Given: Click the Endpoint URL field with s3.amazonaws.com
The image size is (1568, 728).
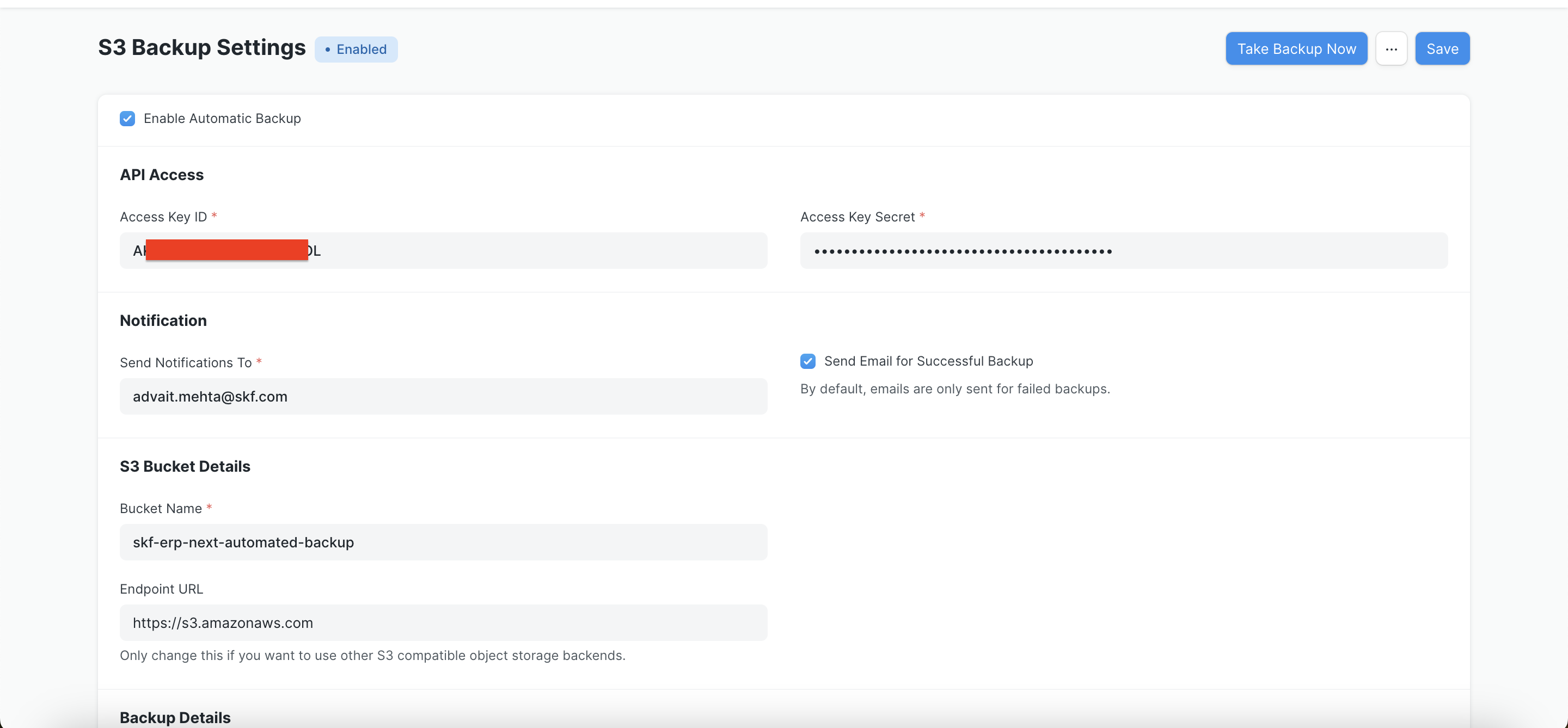Looking at the screenshot, I should point(443,622).
